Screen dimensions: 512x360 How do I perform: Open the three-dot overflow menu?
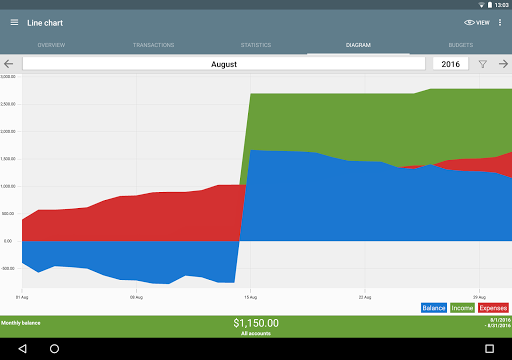[500, 22]
